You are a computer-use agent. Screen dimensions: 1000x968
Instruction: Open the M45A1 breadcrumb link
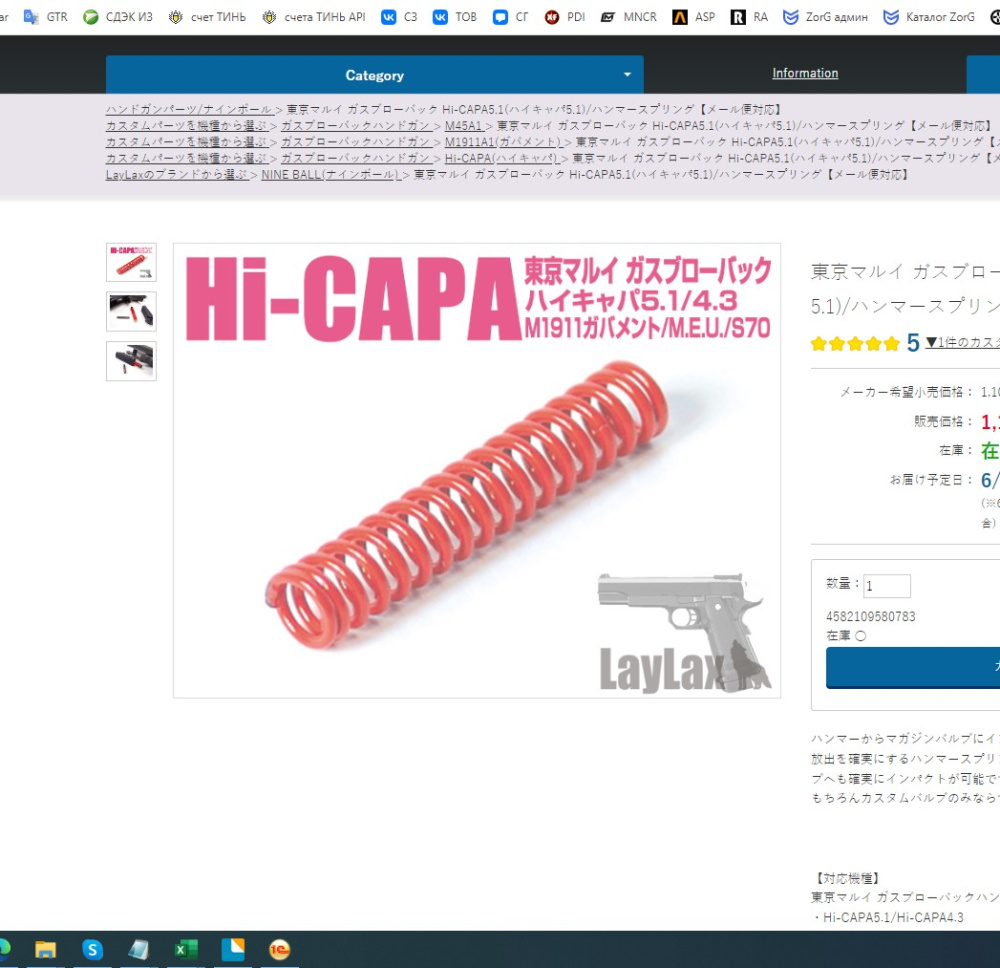point(464,126)
